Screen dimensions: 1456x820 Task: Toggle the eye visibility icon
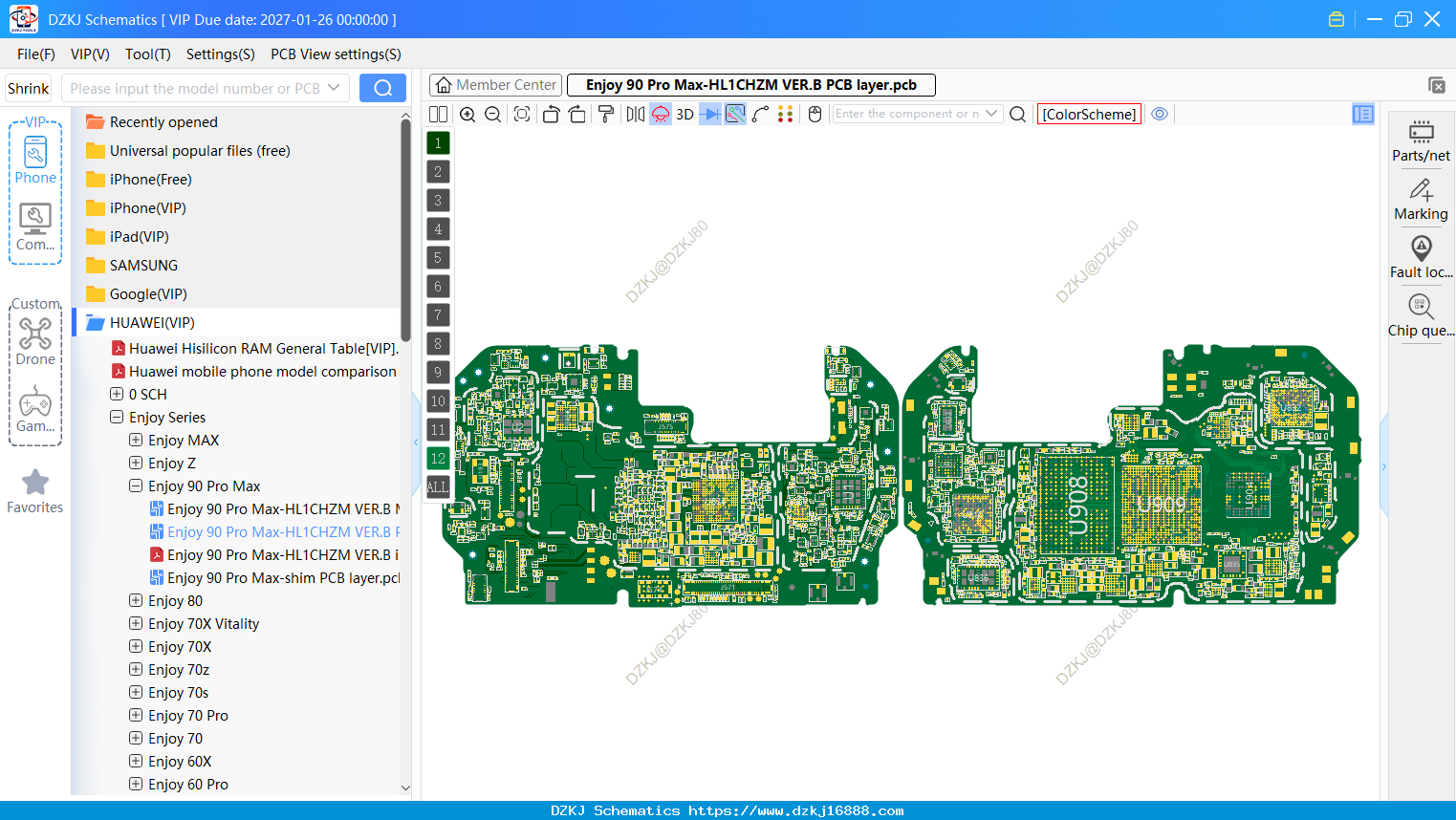pyautogui.click(x=1160, y=114)
